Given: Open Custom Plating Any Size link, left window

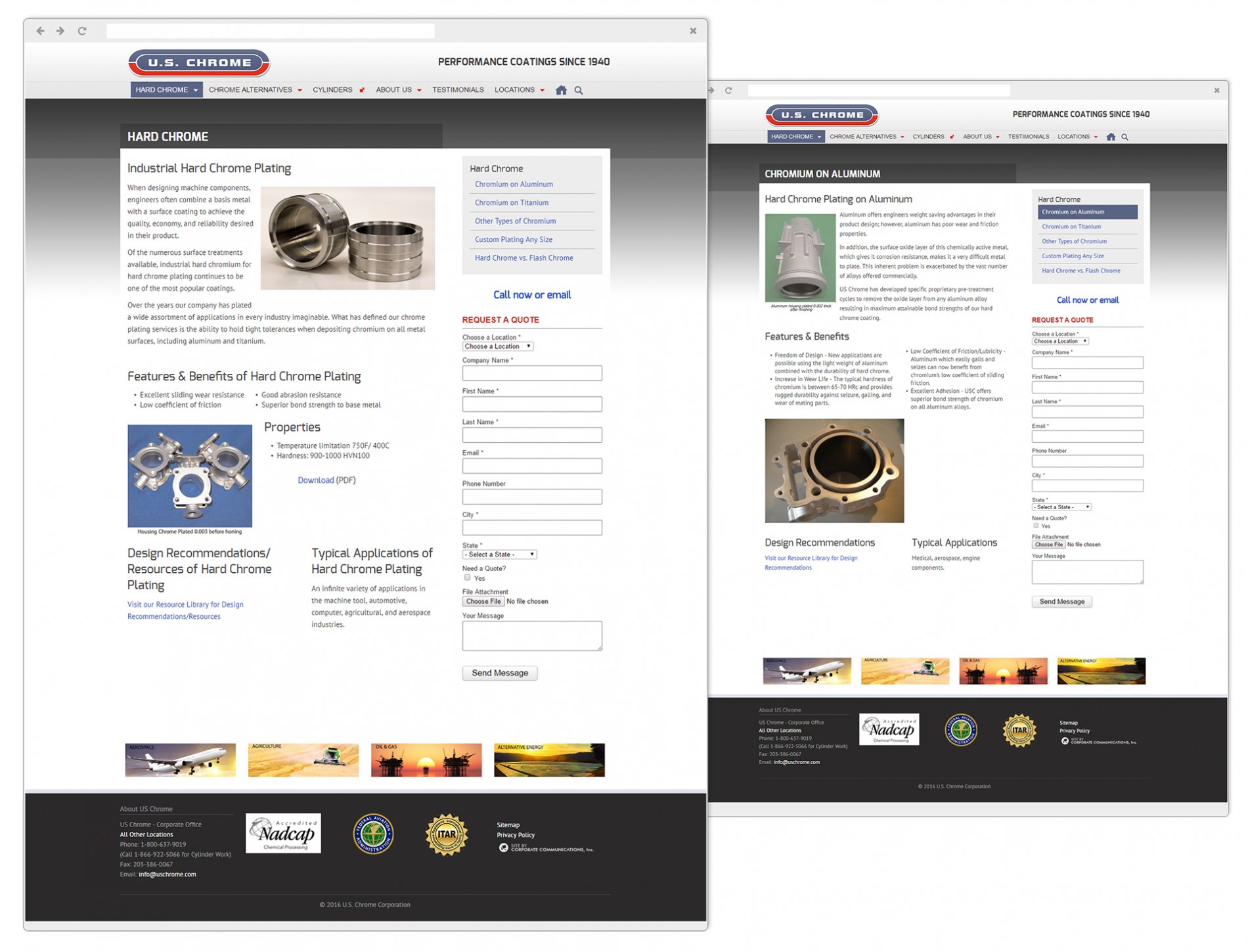Looking at the screenshot, I should pos(514,240).
